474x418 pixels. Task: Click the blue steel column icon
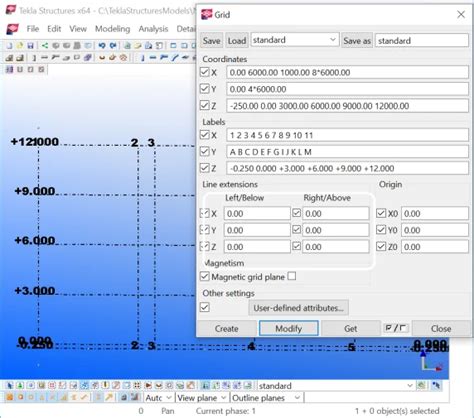click(x=143, y=58)
